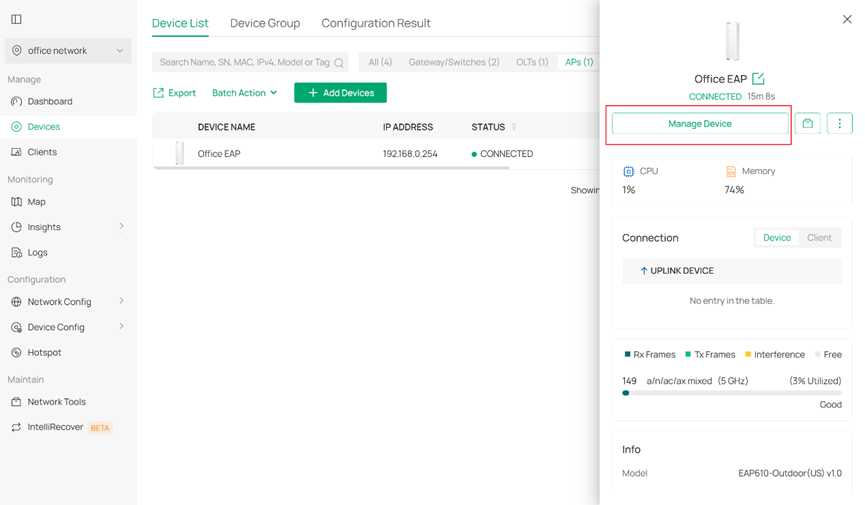Viewport: 865px width, 505px height.
Task: Click the IntelliRecover sync icon
Action: pos(17,427)
